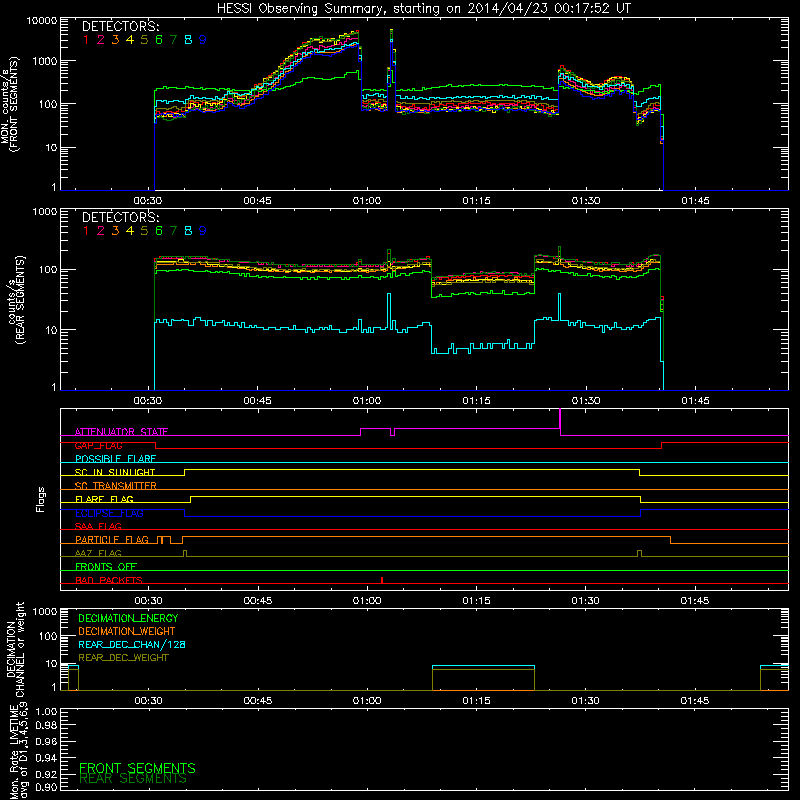
Task: Click REAR SEGMENTS legend in livetime plot
Action: pos(133,779)
